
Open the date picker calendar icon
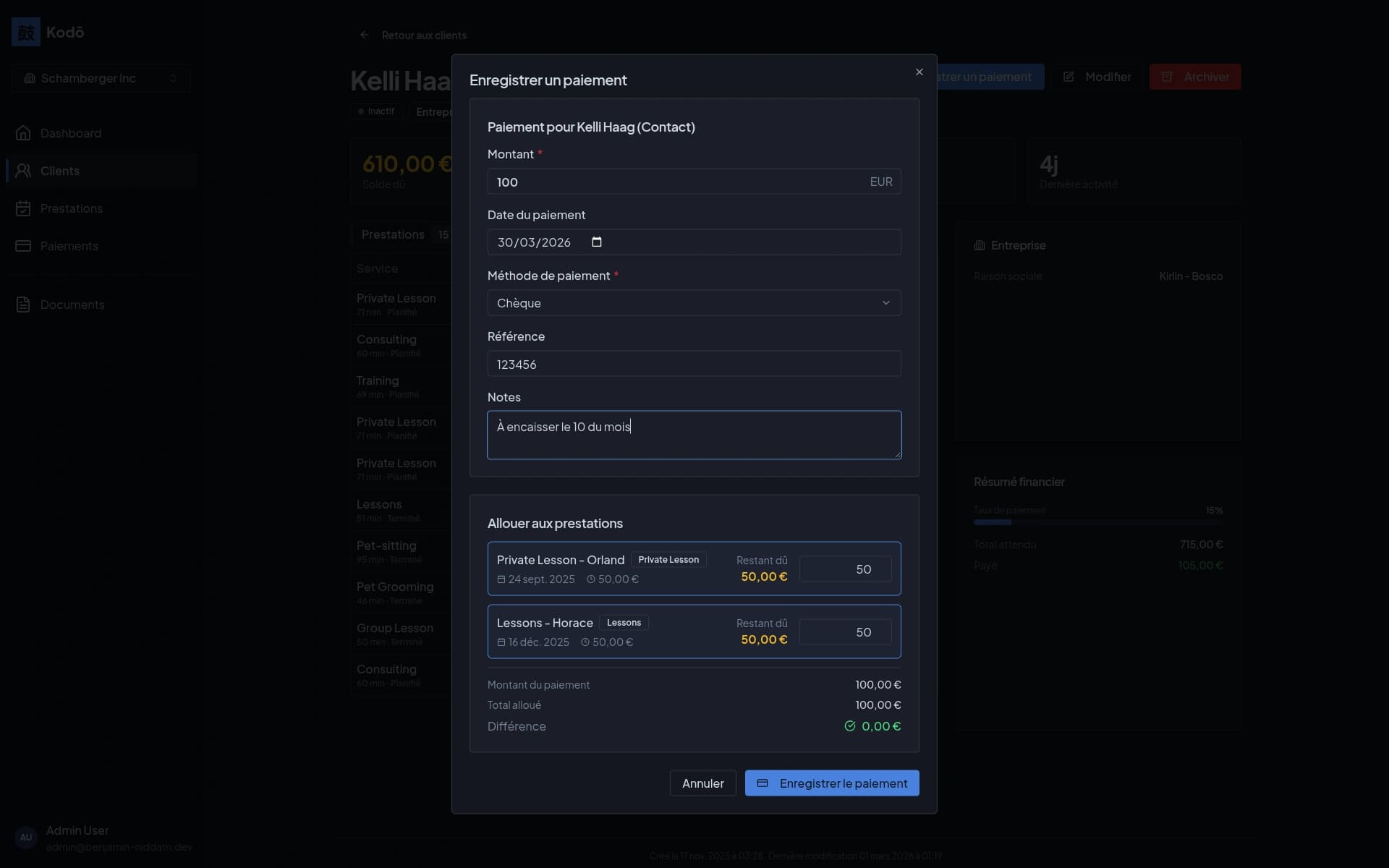coord(596,242)
